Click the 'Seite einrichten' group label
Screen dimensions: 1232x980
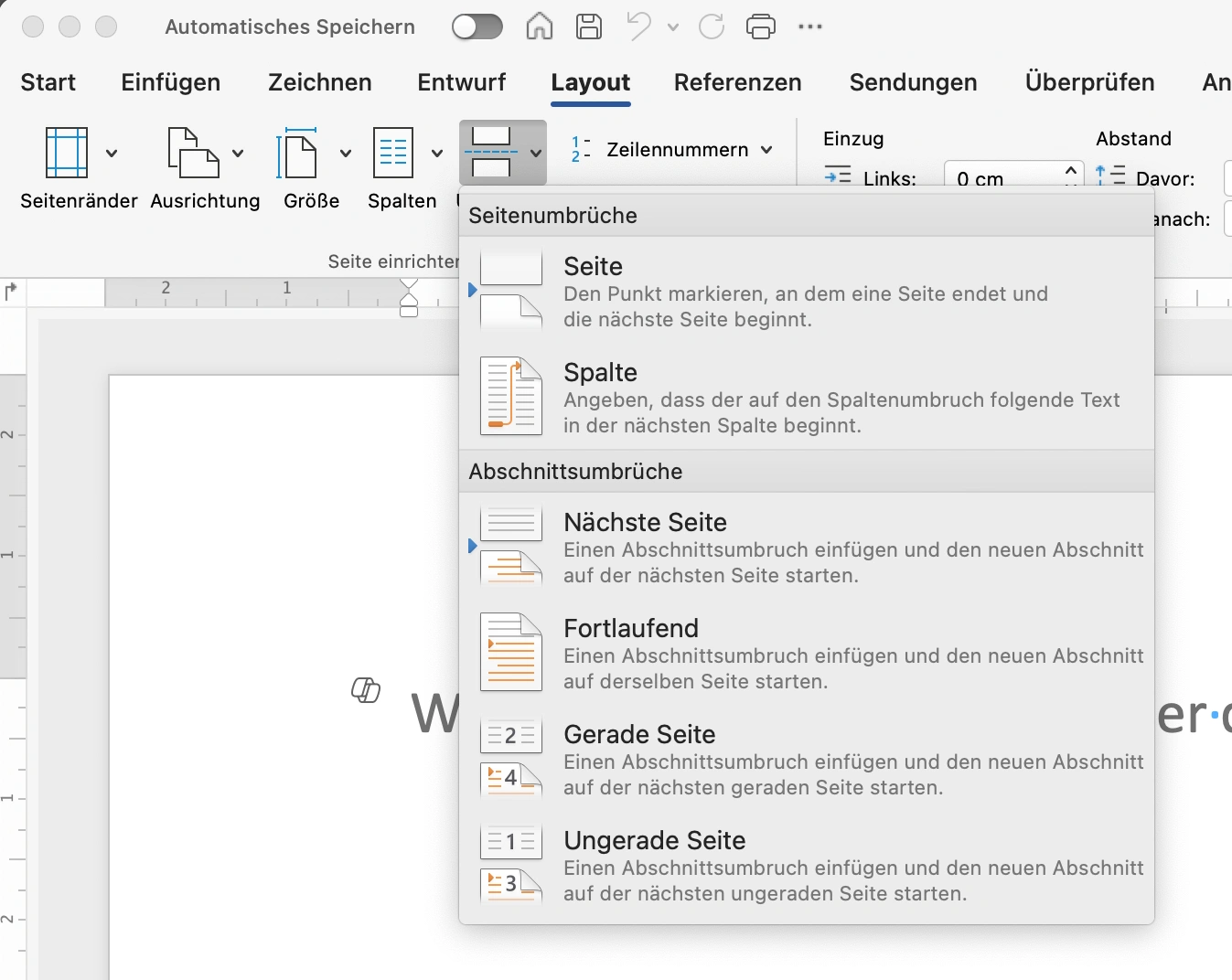pos(394,261)
